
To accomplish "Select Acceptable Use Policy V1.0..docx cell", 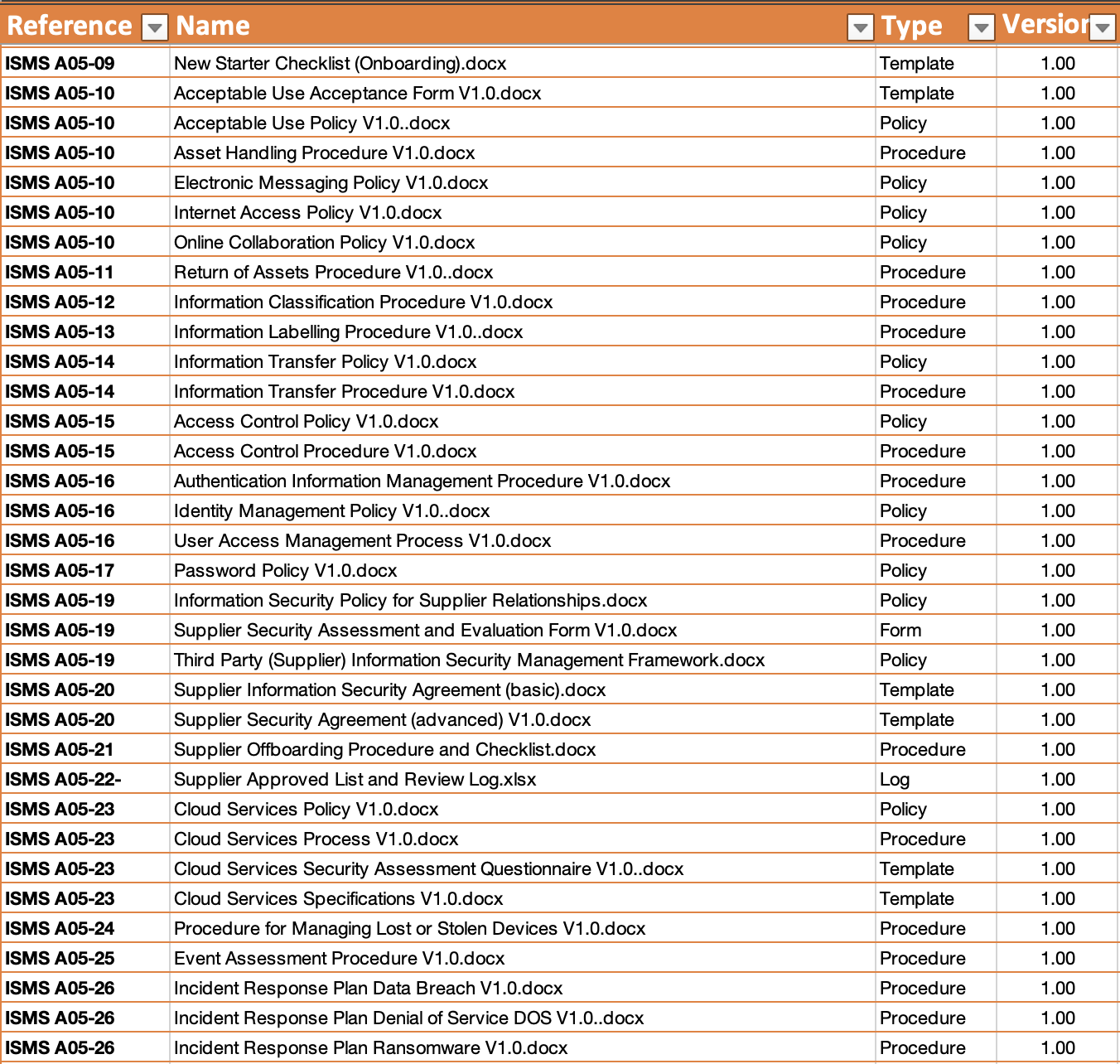I will click(523, 123).
